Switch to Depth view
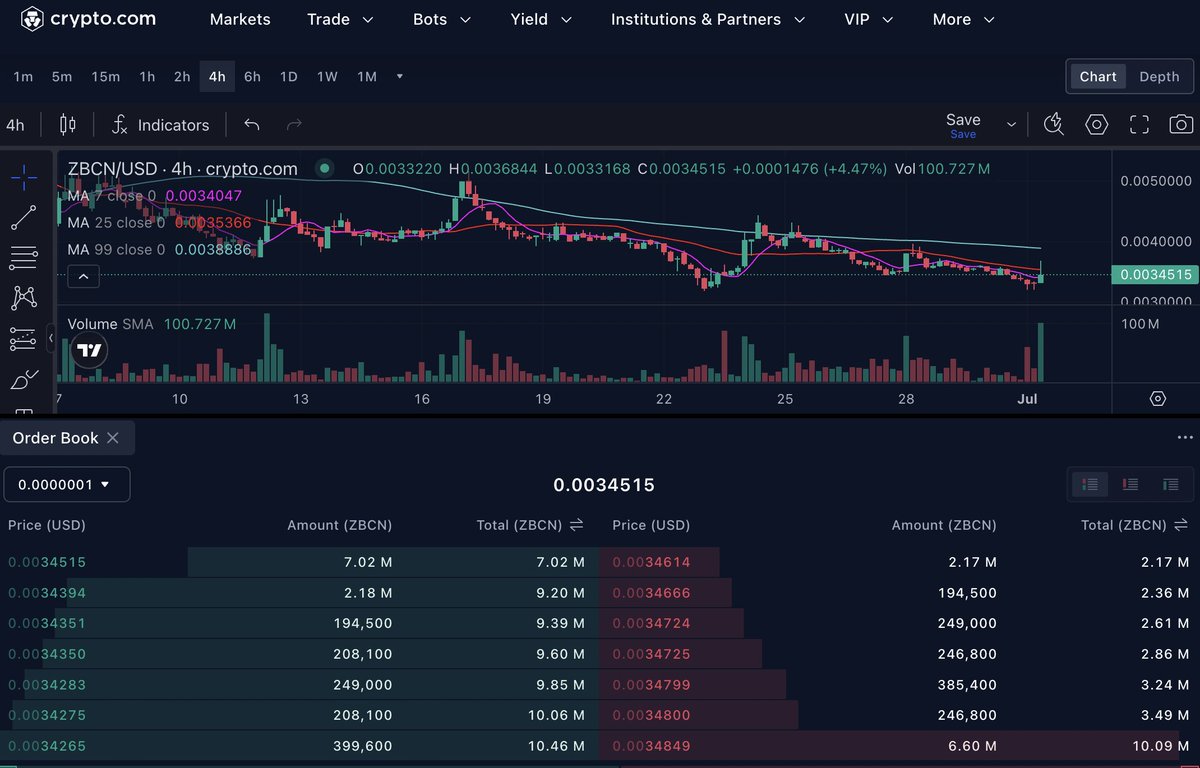This screenshot has width=1200, height=768. coord(1159,76)
